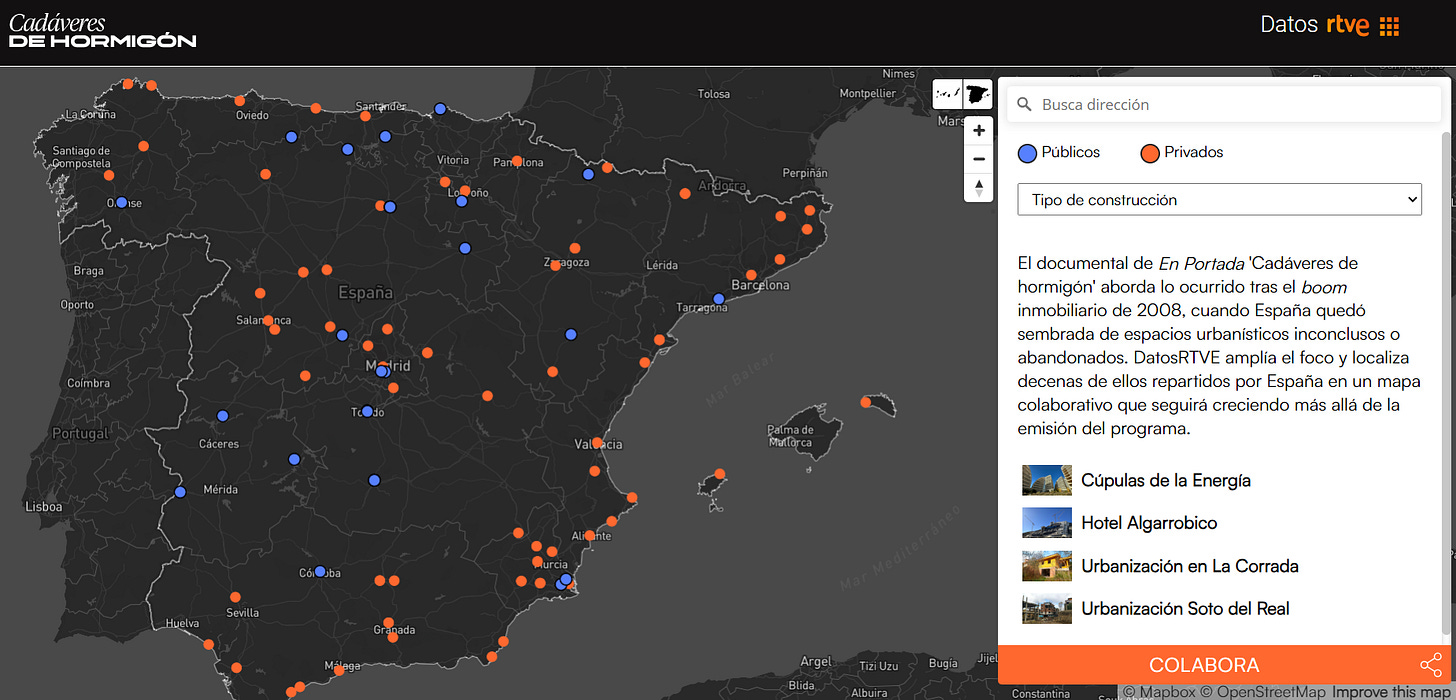Switch map to Canary Islands view
This screenshot has height=700, width=1456.
point(947,95)
